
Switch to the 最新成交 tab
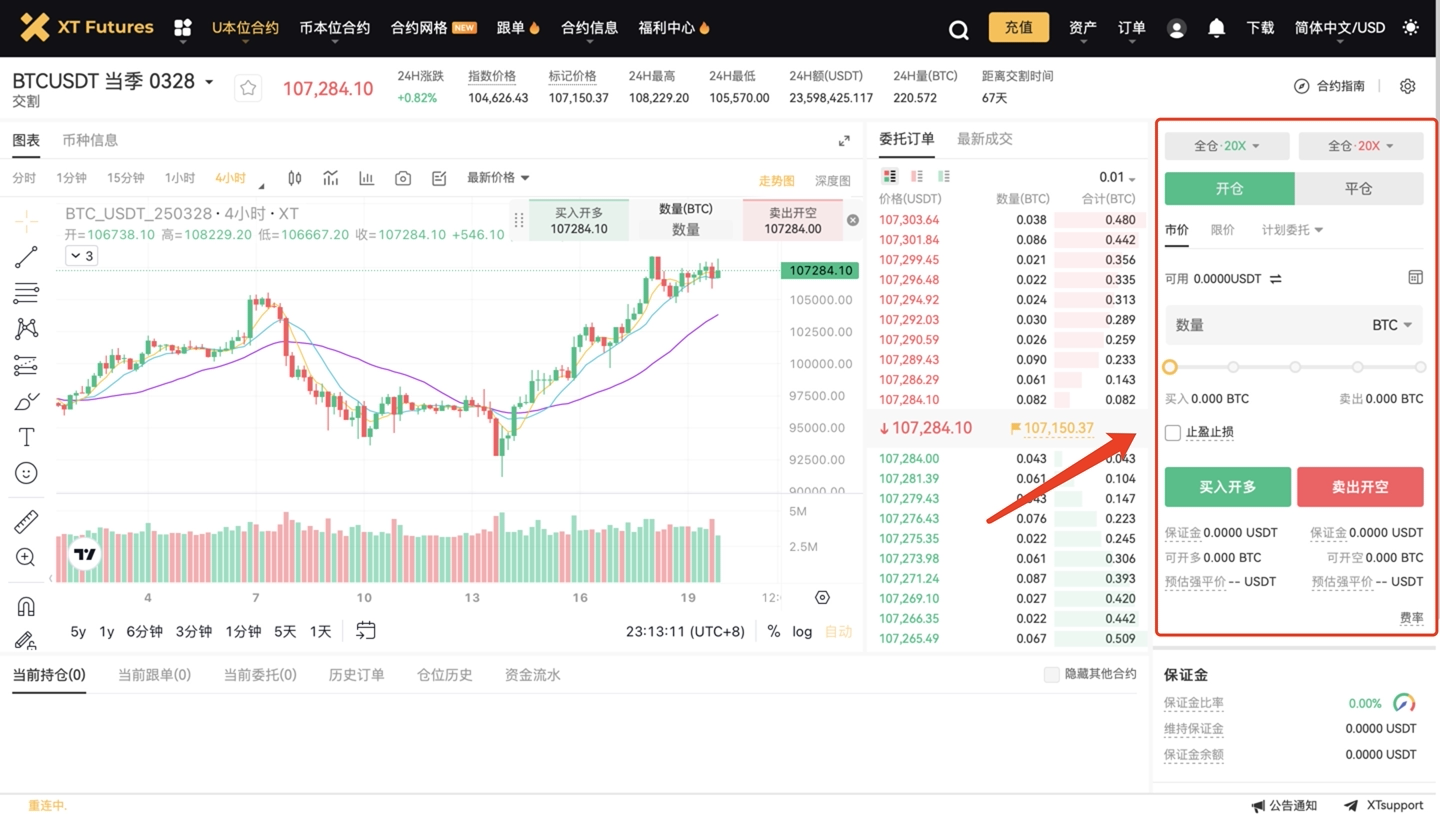click(984, 139)
